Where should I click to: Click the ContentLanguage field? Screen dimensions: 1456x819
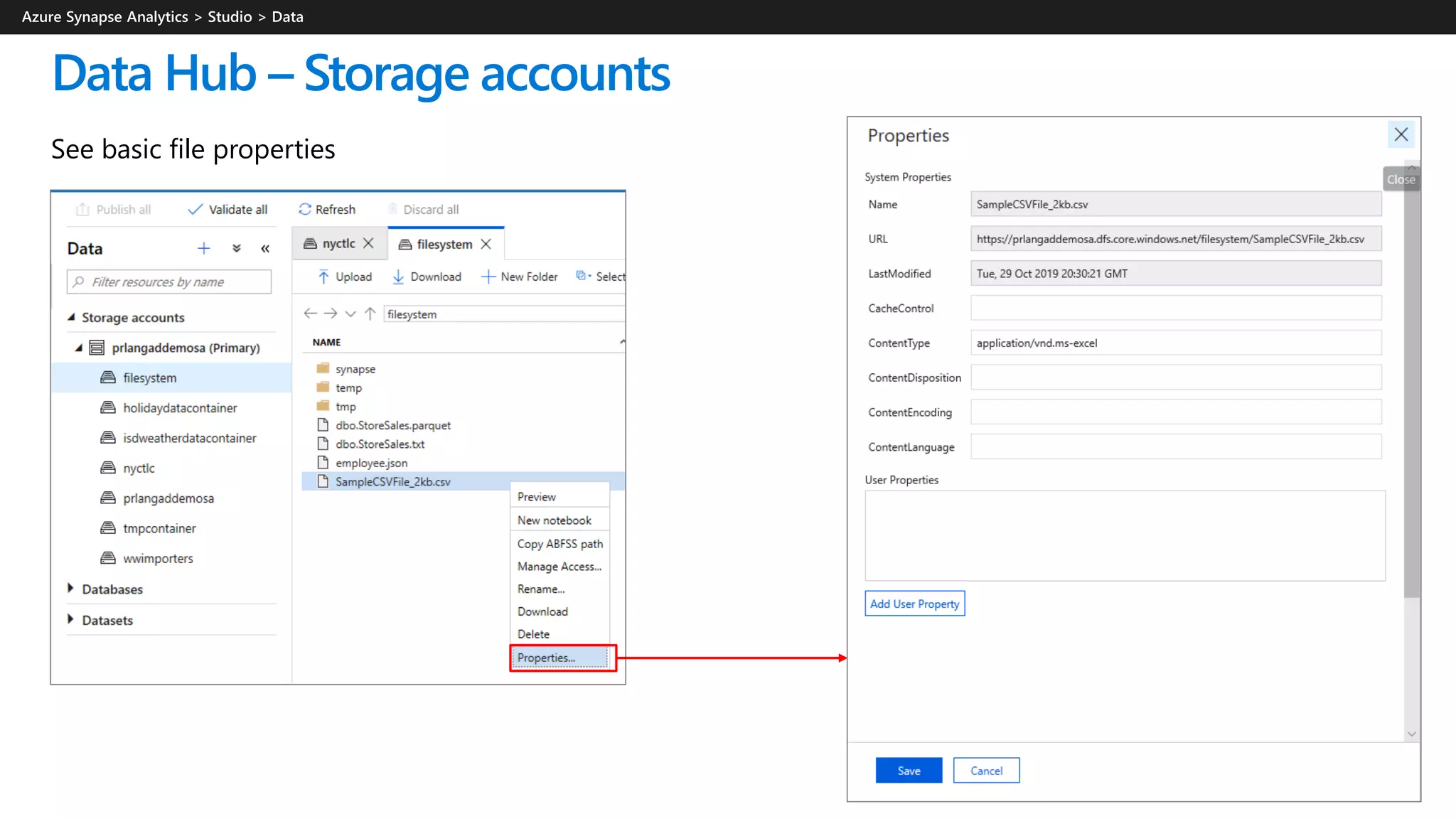point(1176,446)
